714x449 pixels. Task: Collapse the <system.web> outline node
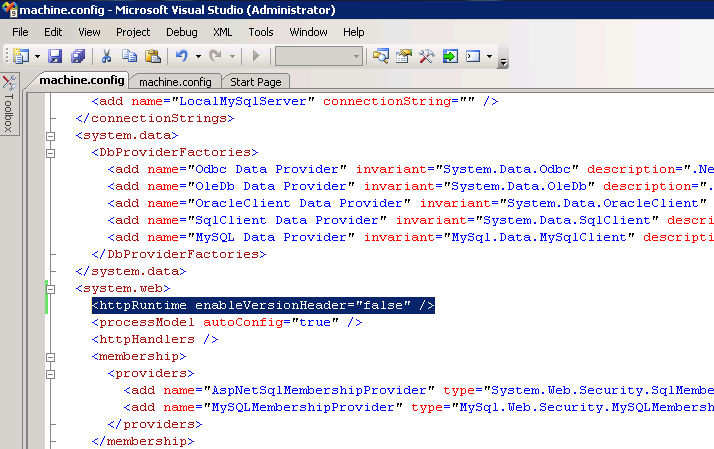click(x=51, y=289)
